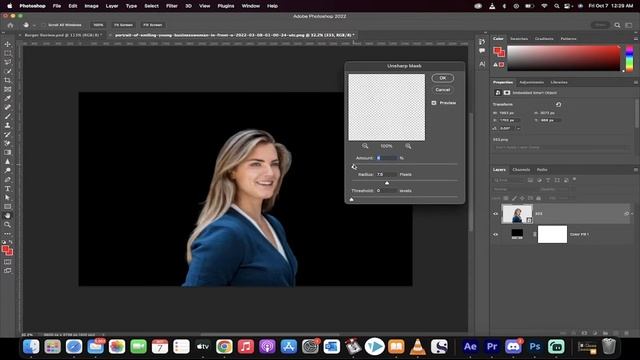Open the layer comp dropdown in Properties

562,147
